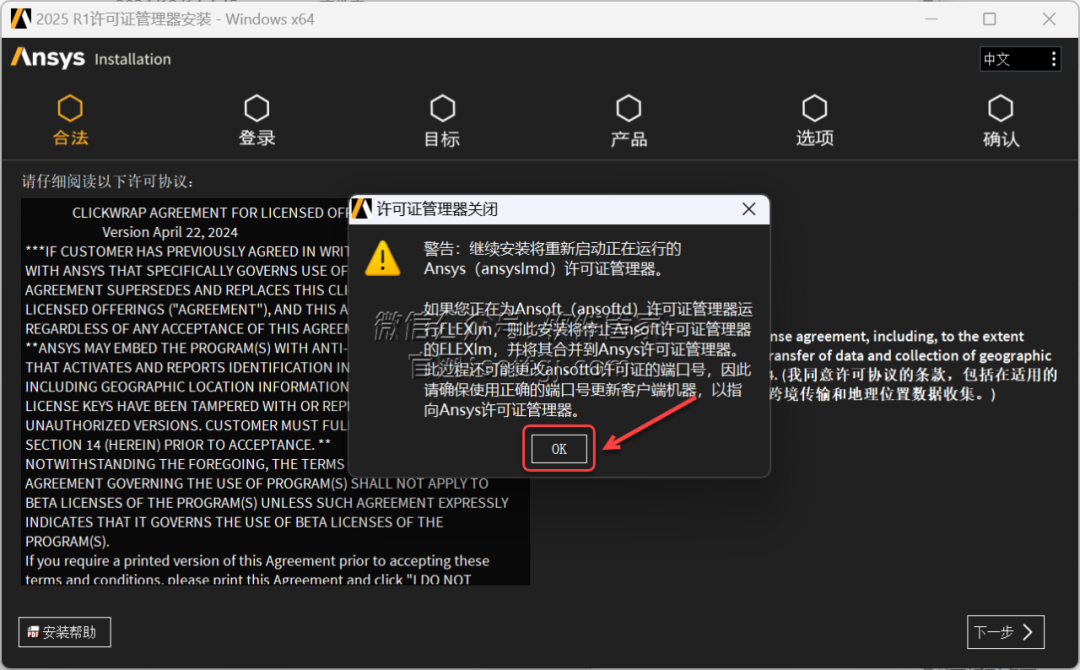Click the Ansys logo in the dialog title bar
The width and height of the screenshot is (1080, 670).
click(x=362, y=209)
